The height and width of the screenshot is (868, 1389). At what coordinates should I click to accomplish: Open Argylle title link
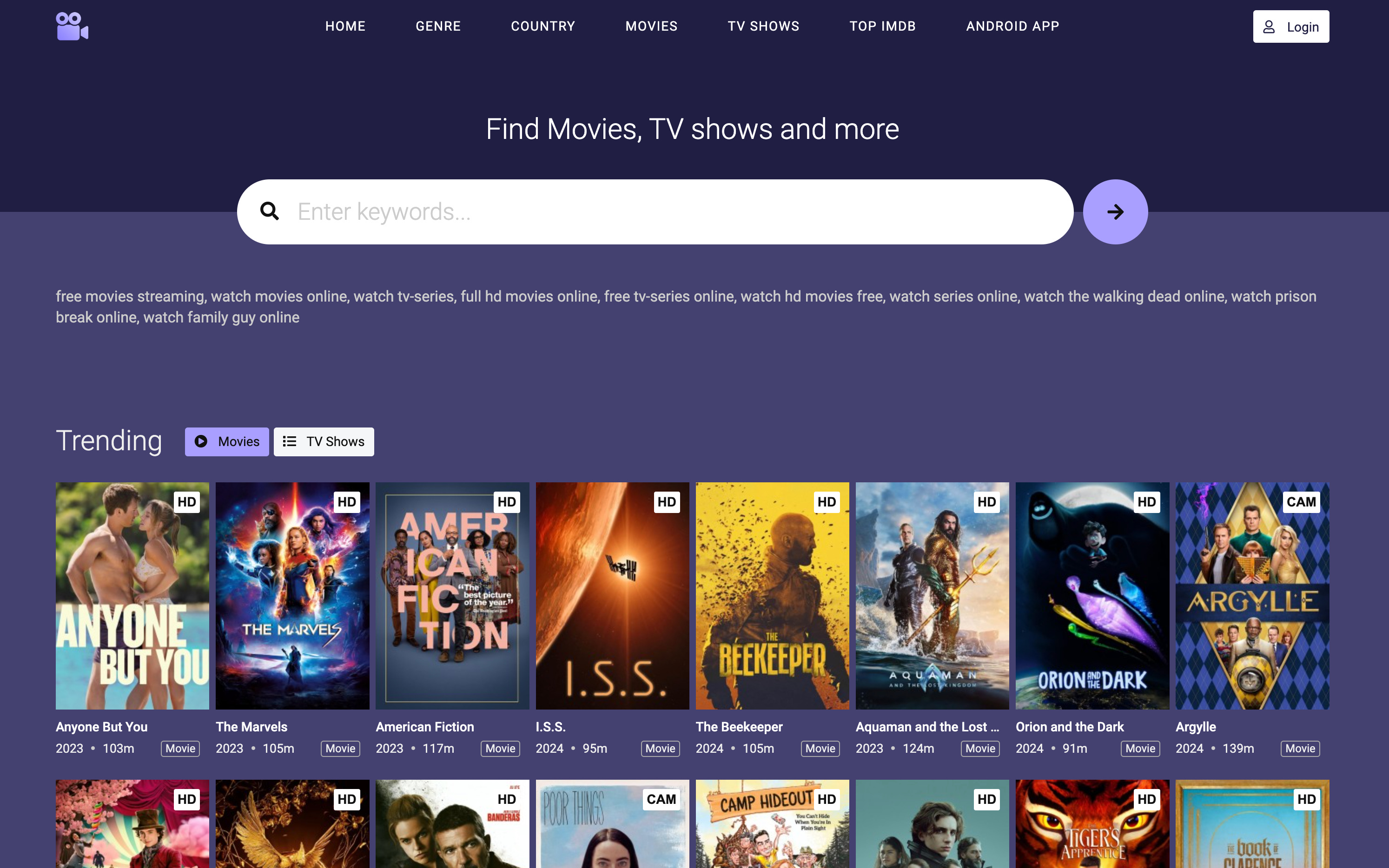click(1196, 727)
